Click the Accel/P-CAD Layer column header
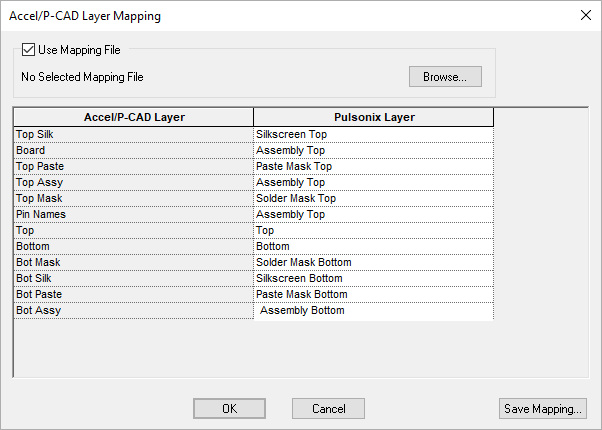 [x=134, y=117]
